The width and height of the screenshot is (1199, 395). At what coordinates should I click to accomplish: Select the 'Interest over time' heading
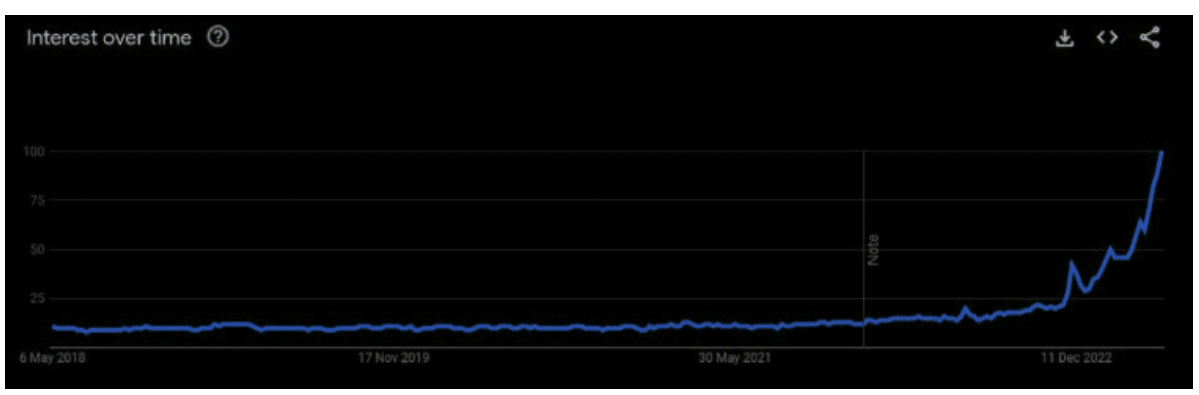click(x=109, y=38)
